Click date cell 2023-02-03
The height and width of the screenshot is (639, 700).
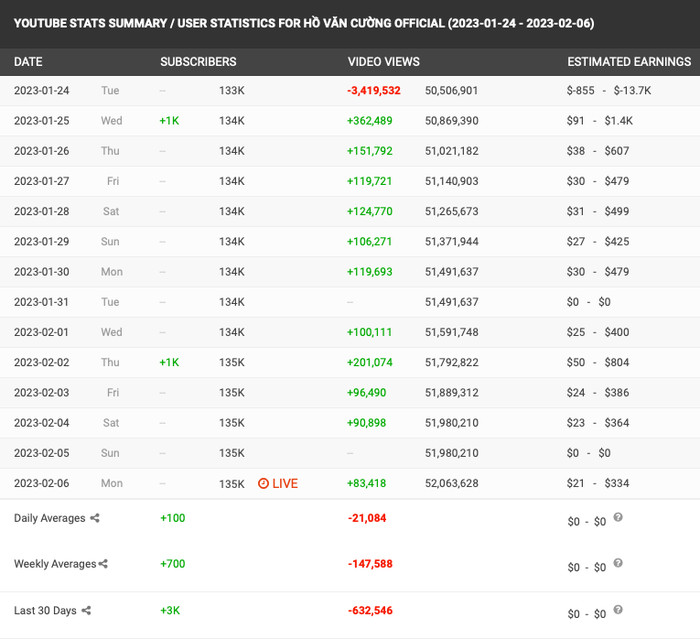[42, 393]
